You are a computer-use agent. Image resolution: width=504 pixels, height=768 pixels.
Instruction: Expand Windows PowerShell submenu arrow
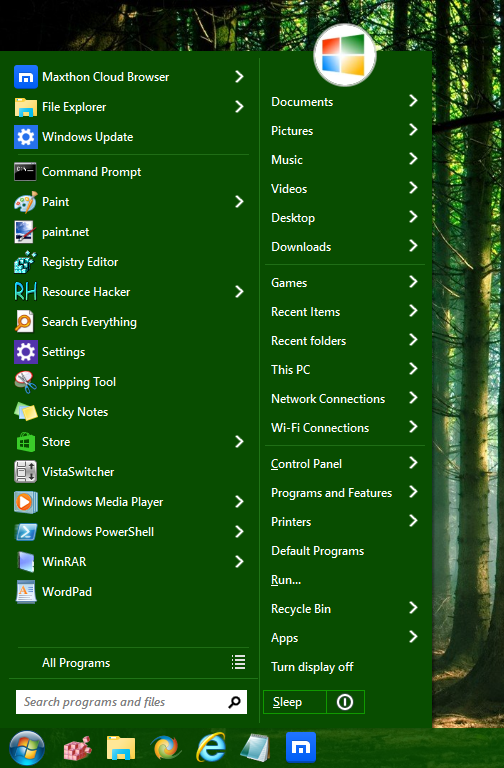point(239,531)
